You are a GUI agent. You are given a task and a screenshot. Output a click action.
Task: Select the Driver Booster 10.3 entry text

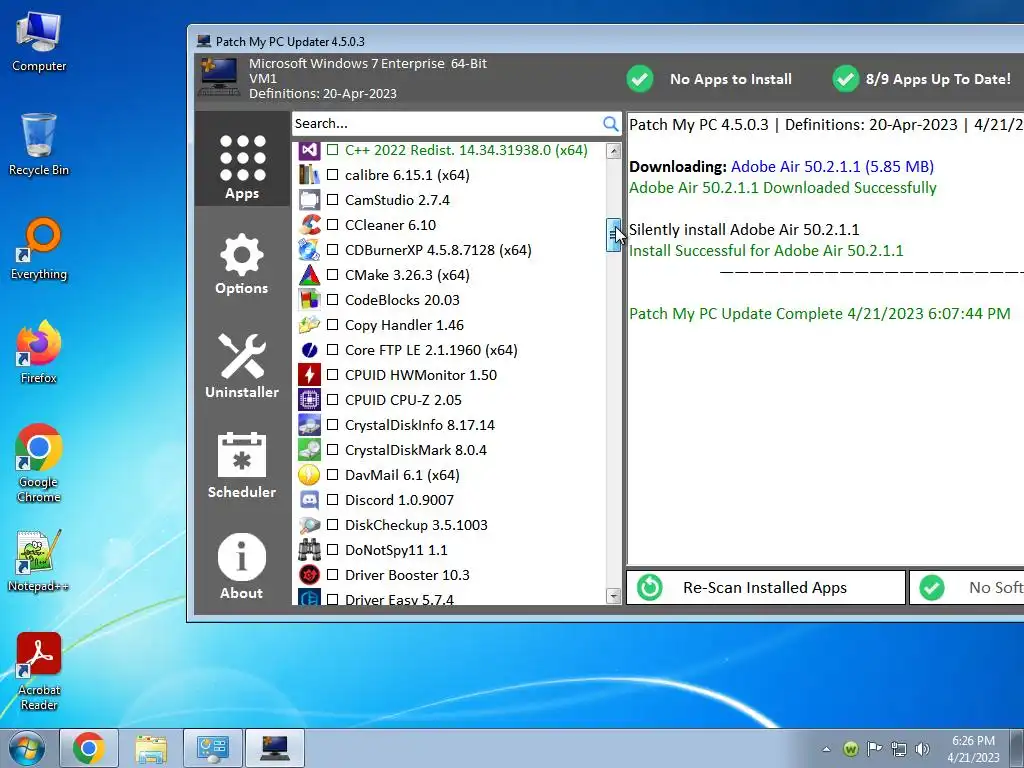pos(407,575)
